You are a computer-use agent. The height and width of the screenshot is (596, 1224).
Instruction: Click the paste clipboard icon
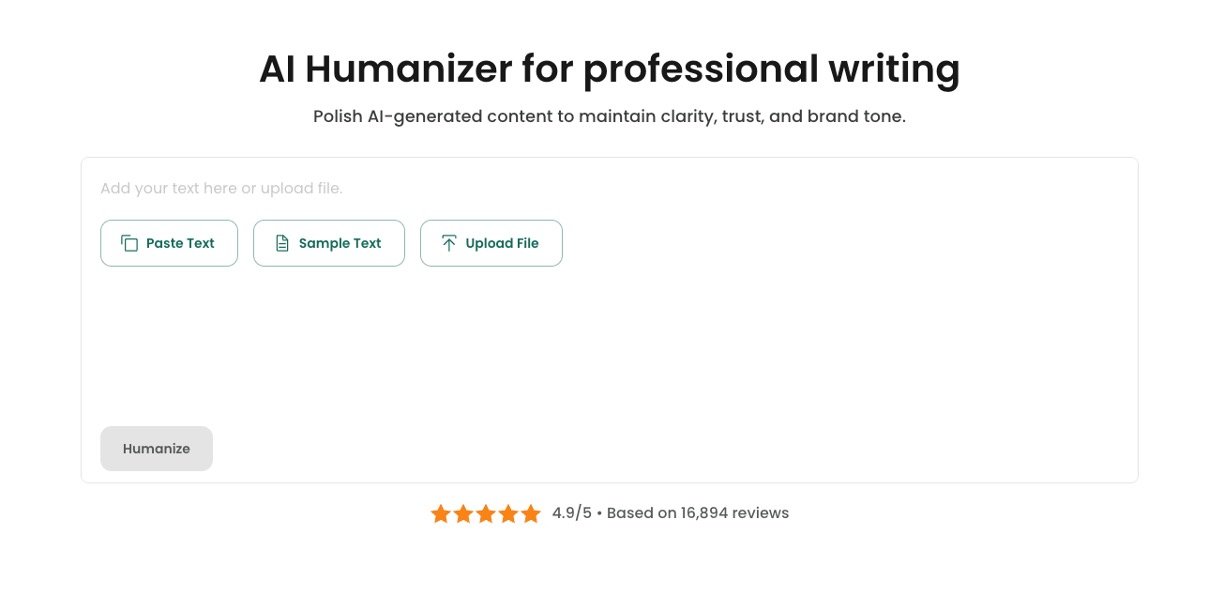[129, 243]
